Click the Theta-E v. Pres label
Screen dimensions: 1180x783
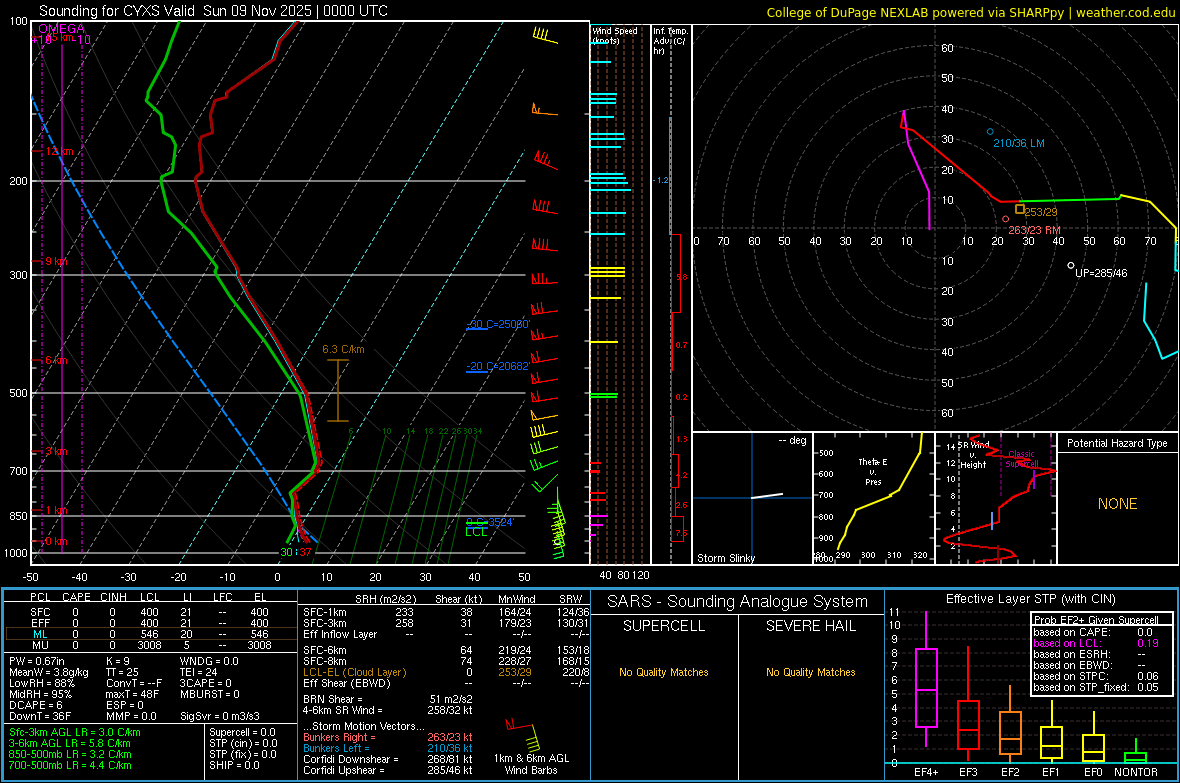[x=873, y=471]
